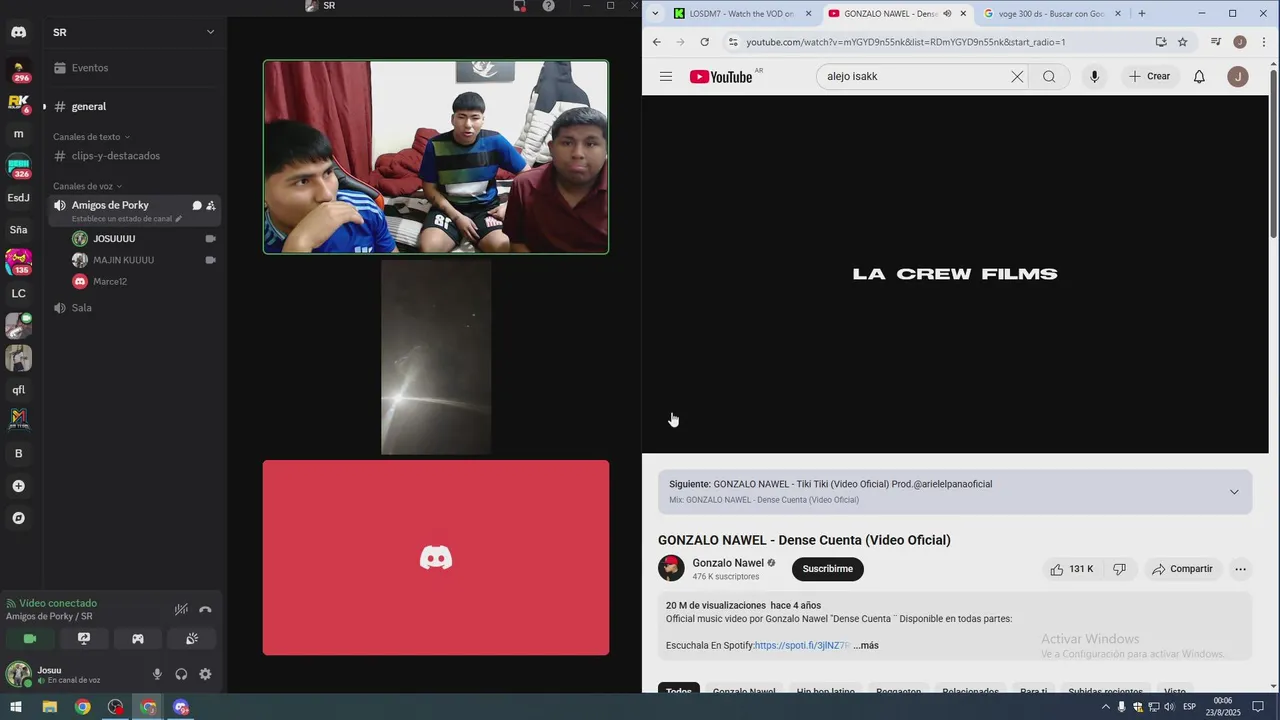Screen dimensions: 1280x720
Task: Mute the Discord microphone
Action: [x=157, y=675]
